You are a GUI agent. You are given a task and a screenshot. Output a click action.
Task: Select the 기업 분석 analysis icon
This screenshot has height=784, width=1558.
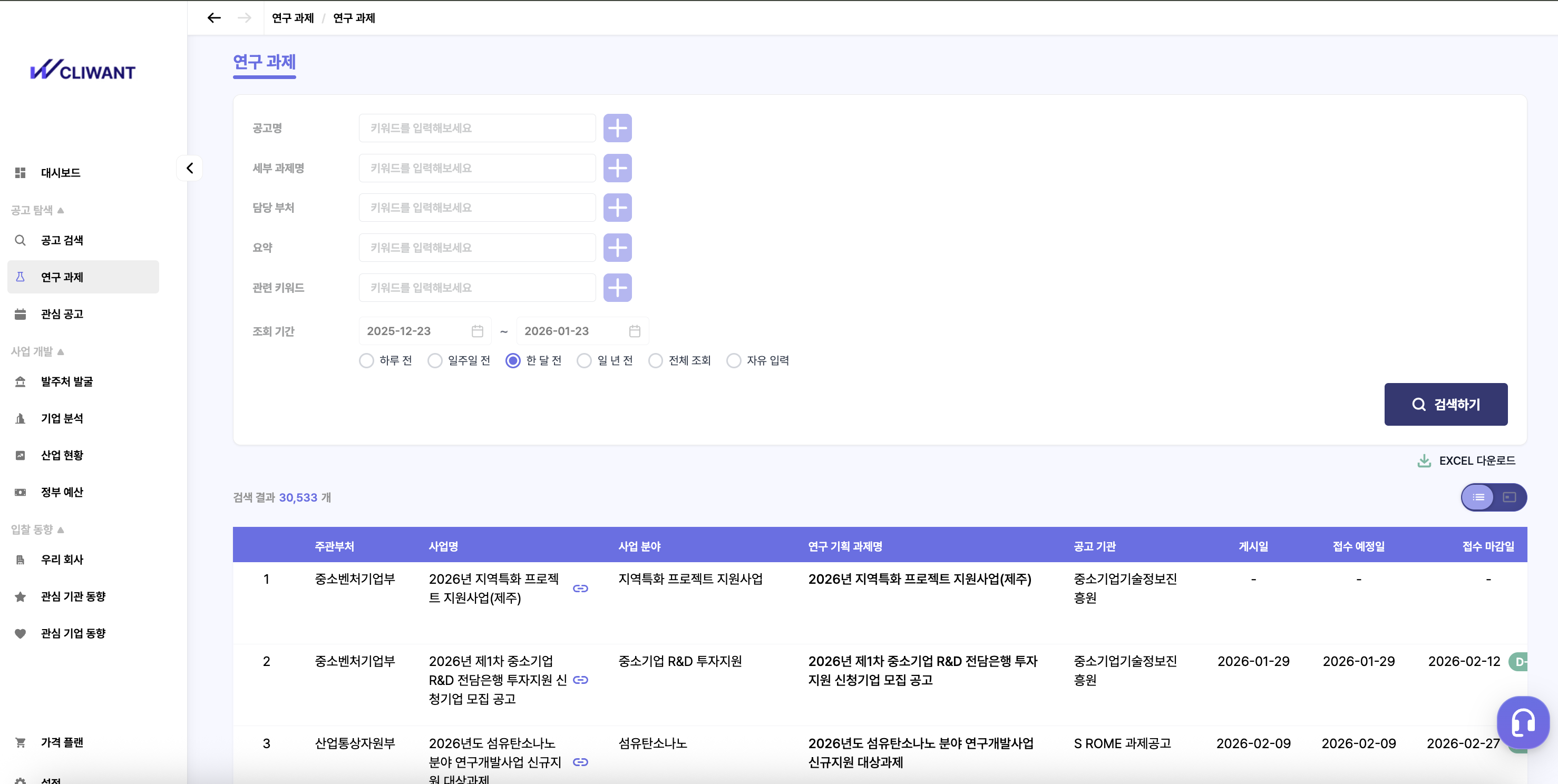click(20, 418)
